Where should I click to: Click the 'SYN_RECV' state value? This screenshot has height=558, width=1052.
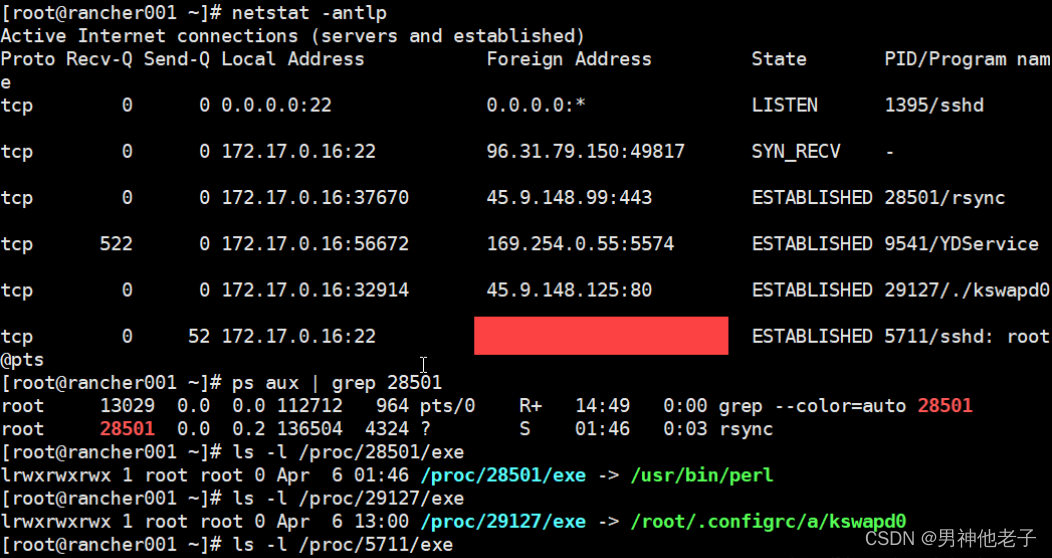coord(796,152)
